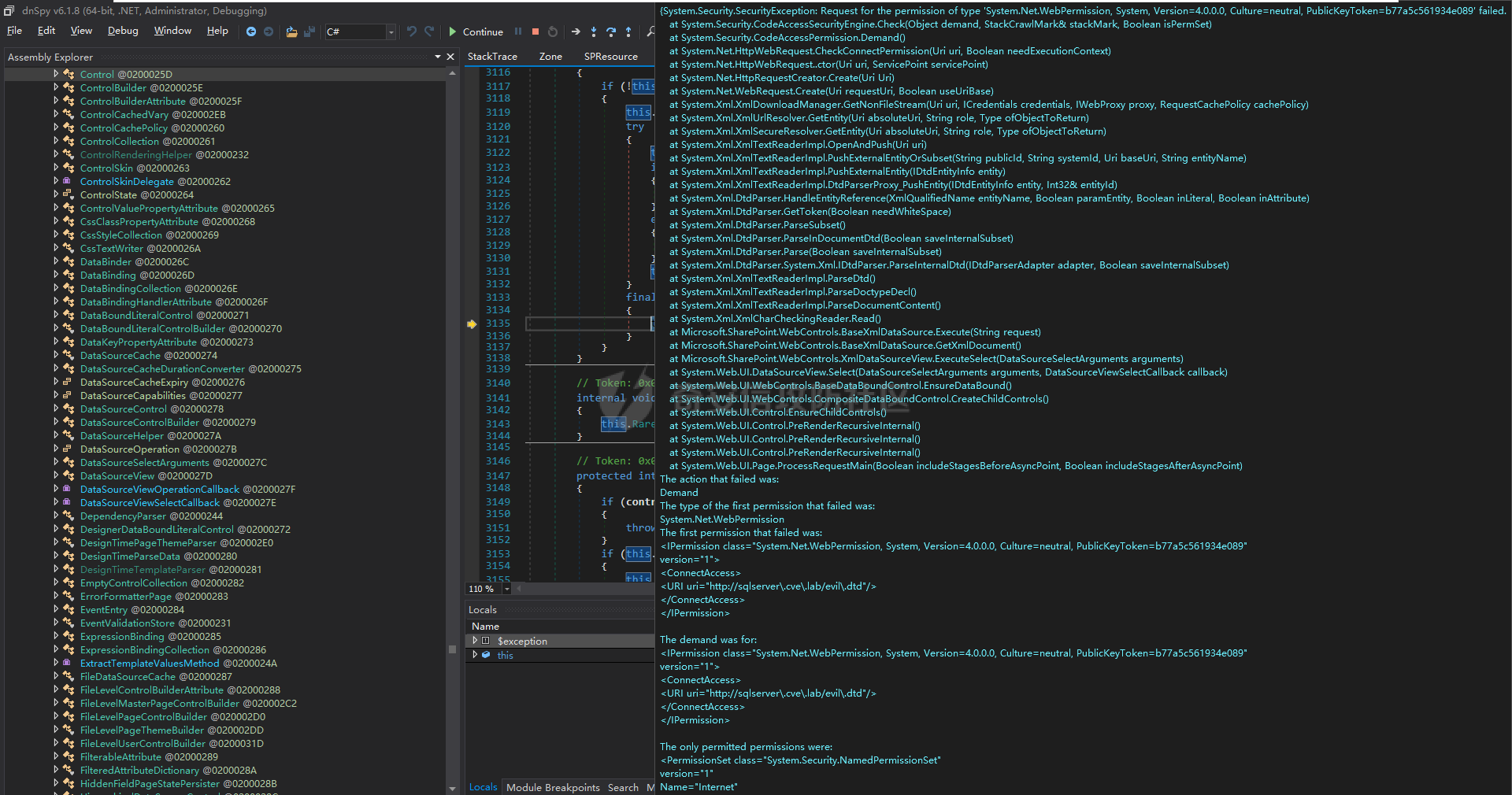This screenshot has height=795, width=1512.
Task: Select ControlSkinDelegate @02000262 delegate
Action: pyautogui.click(x=155, y=182)
